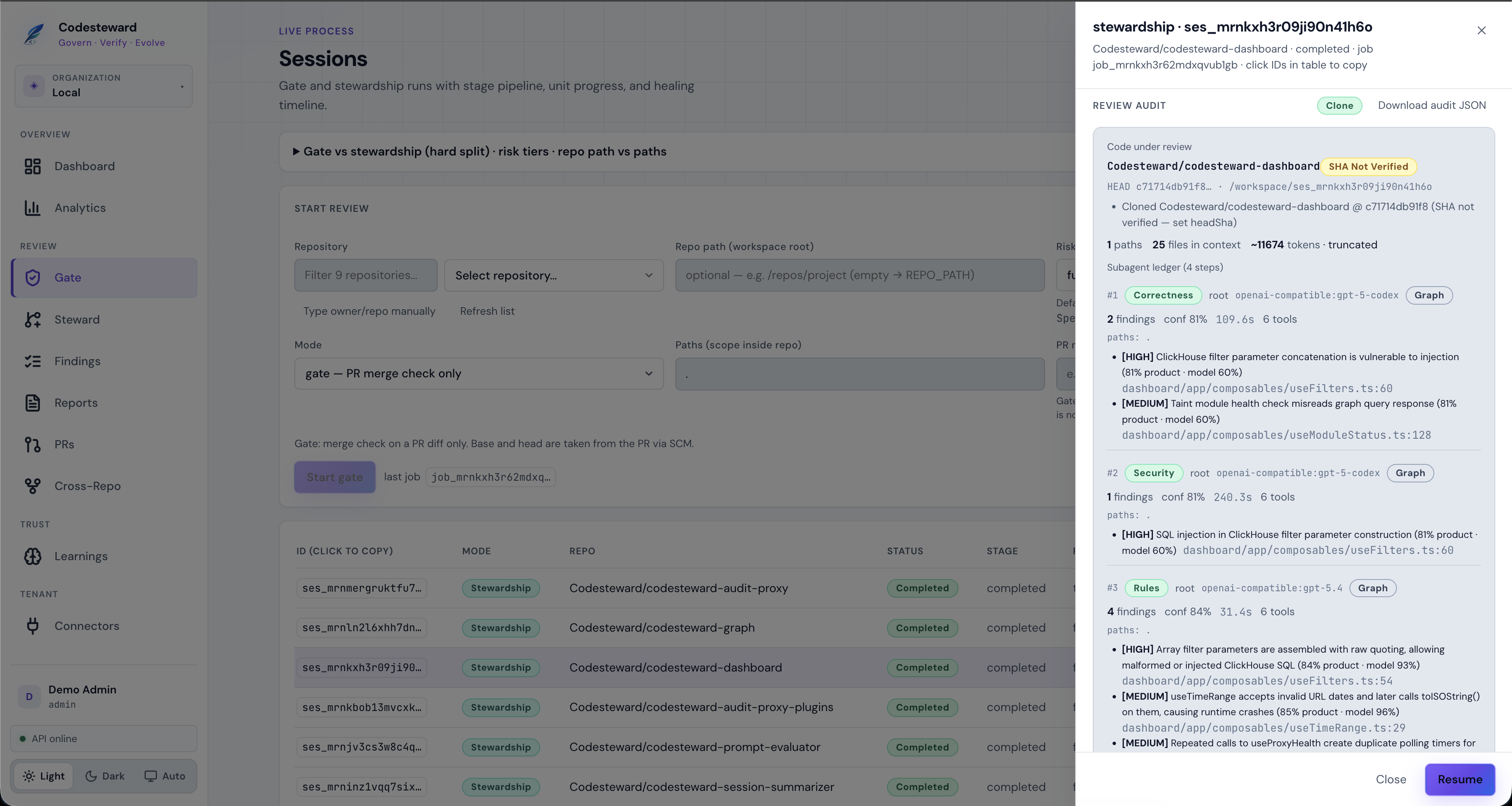The height and width of the screenshot is (806, 1512).
Task: Click the Analytics bar chart icon
Action: (x=32, y=208)
